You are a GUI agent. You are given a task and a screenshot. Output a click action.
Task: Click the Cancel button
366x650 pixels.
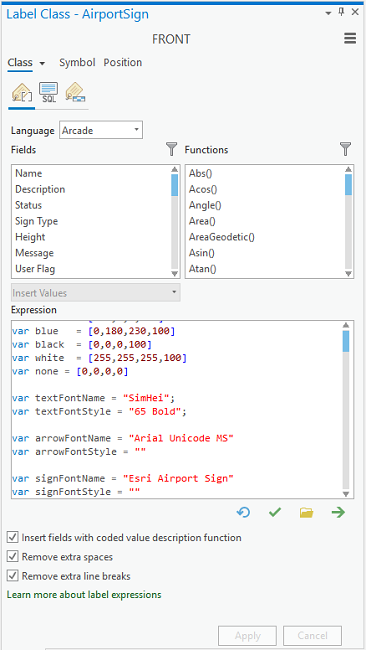click(x=313, y=636)
